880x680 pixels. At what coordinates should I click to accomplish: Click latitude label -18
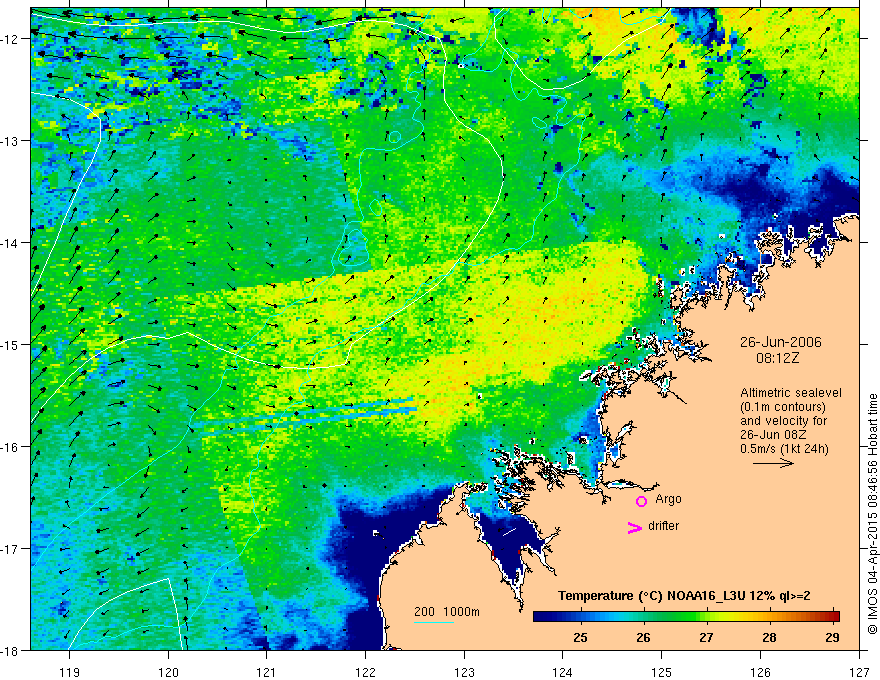pos(11,650)
